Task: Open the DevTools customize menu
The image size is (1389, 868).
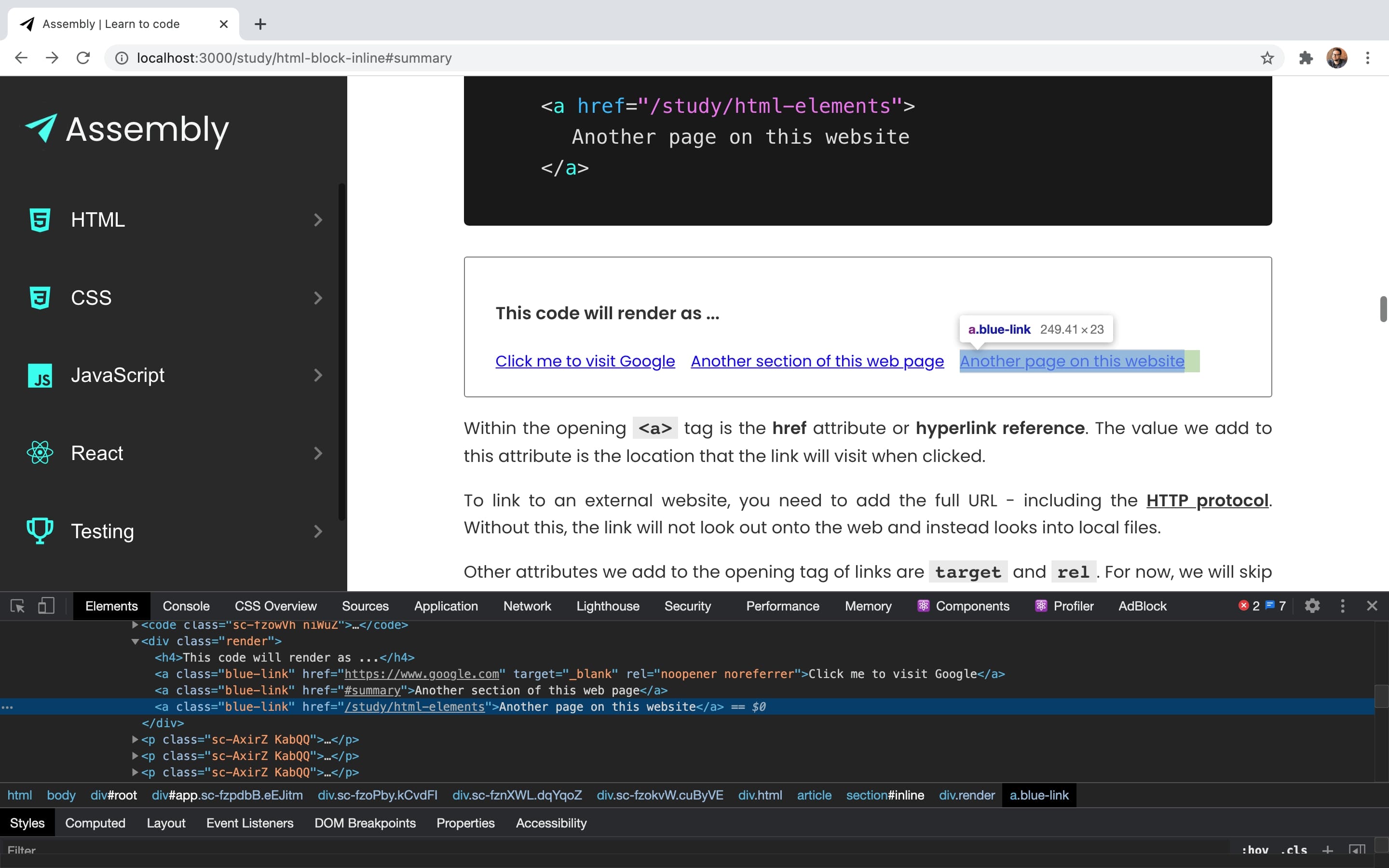Action: tap(1343, 606)
